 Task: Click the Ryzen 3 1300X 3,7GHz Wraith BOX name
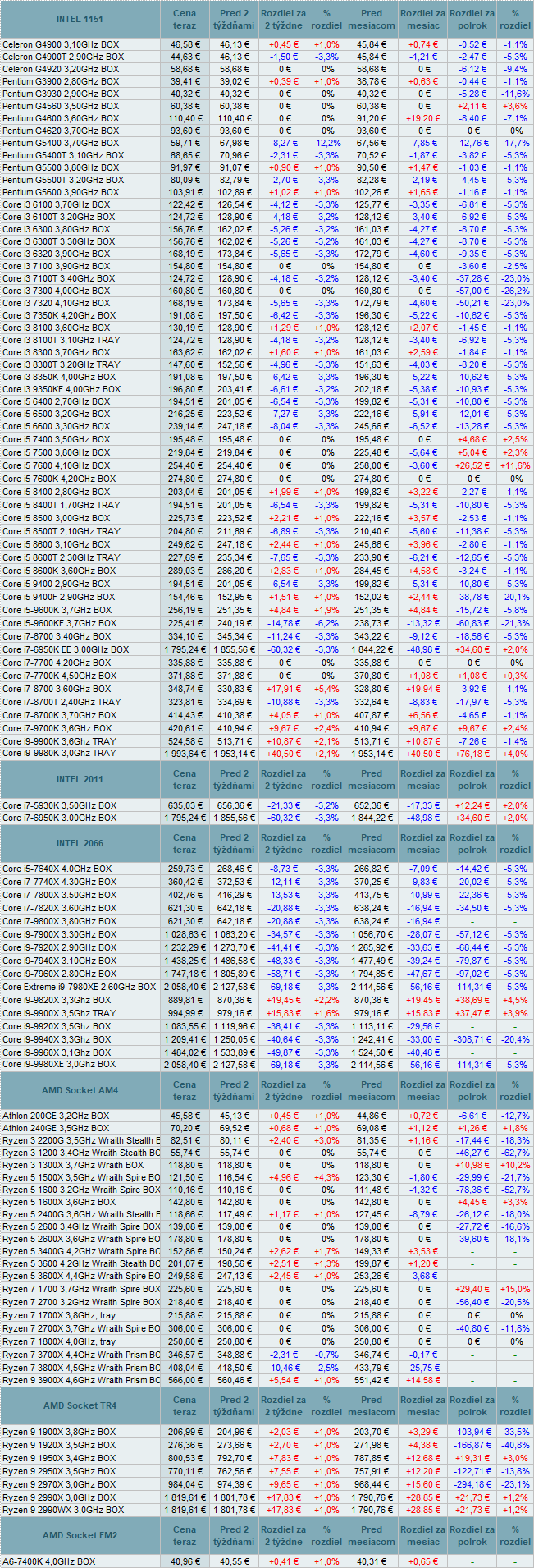tap(73, 1165)
